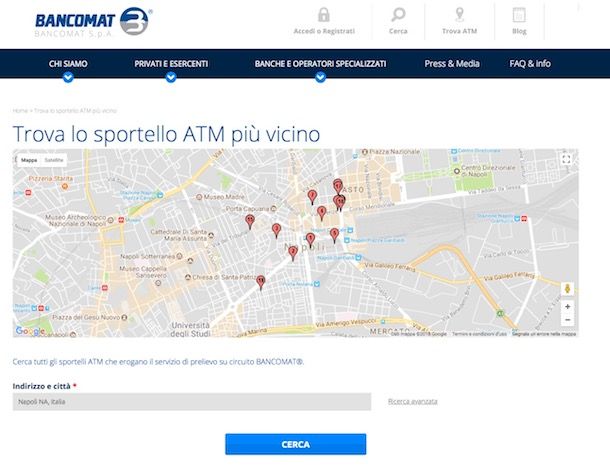The height and width of the screenshot is (465, 610).
Task: Click Piazza Nazionale map place icon
Action: 365,152
